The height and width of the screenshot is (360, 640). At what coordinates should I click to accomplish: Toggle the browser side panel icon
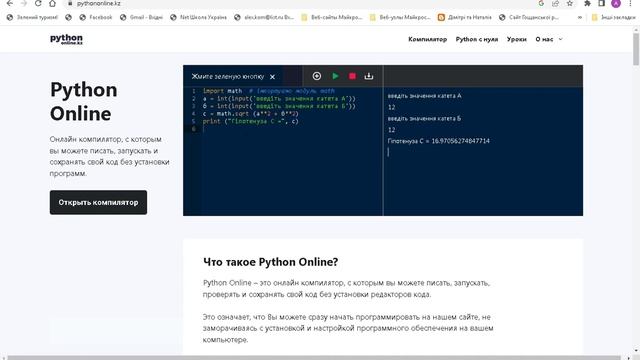coord(602,3)
